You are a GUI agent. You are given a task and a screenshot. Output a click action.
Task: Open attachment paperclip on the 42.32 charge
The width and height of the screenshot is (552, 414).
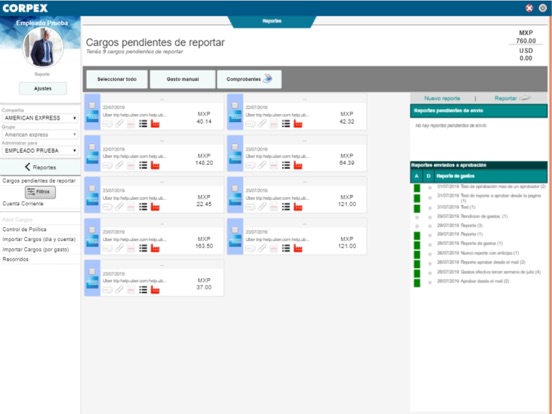click(262, 124)
